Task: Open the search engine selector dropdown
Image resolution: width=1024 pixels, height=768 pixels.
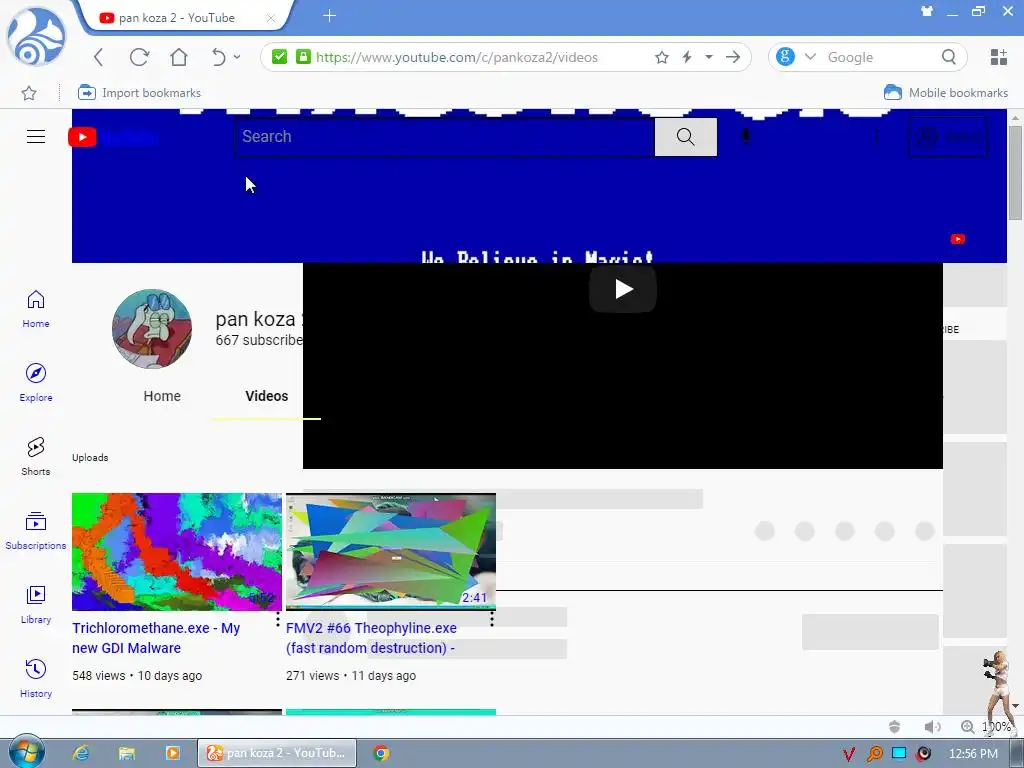Action: point(810,57)
